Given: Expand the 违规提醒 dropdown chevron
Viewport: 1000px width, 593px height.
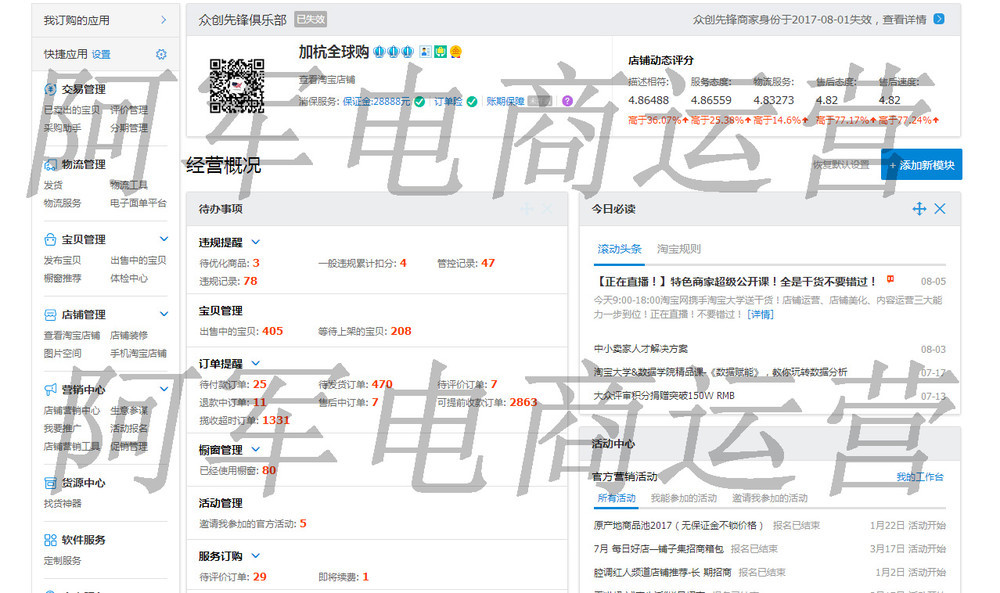Looking at the screenshot, I should [x=256, y=242].
